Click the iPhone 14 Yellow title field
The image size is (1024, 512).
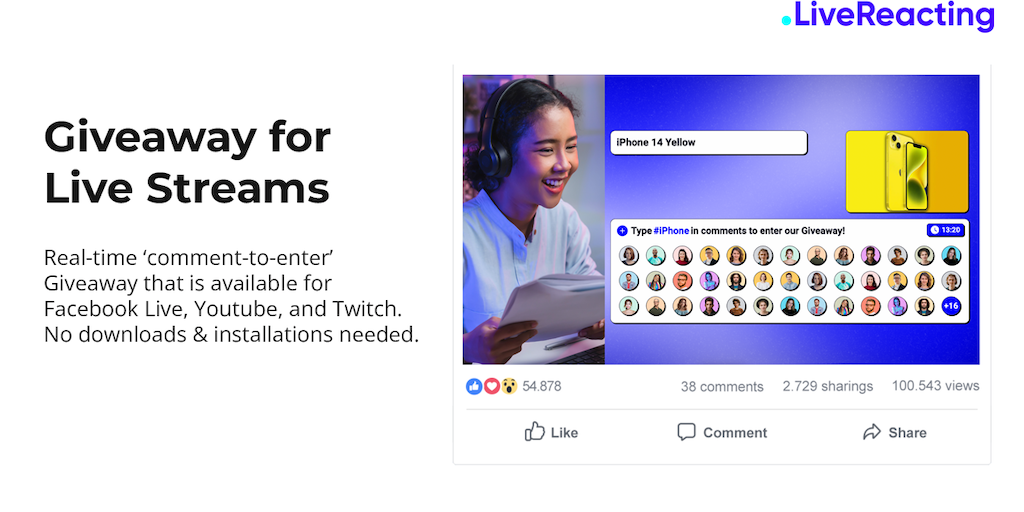click(x=709, y=142)
